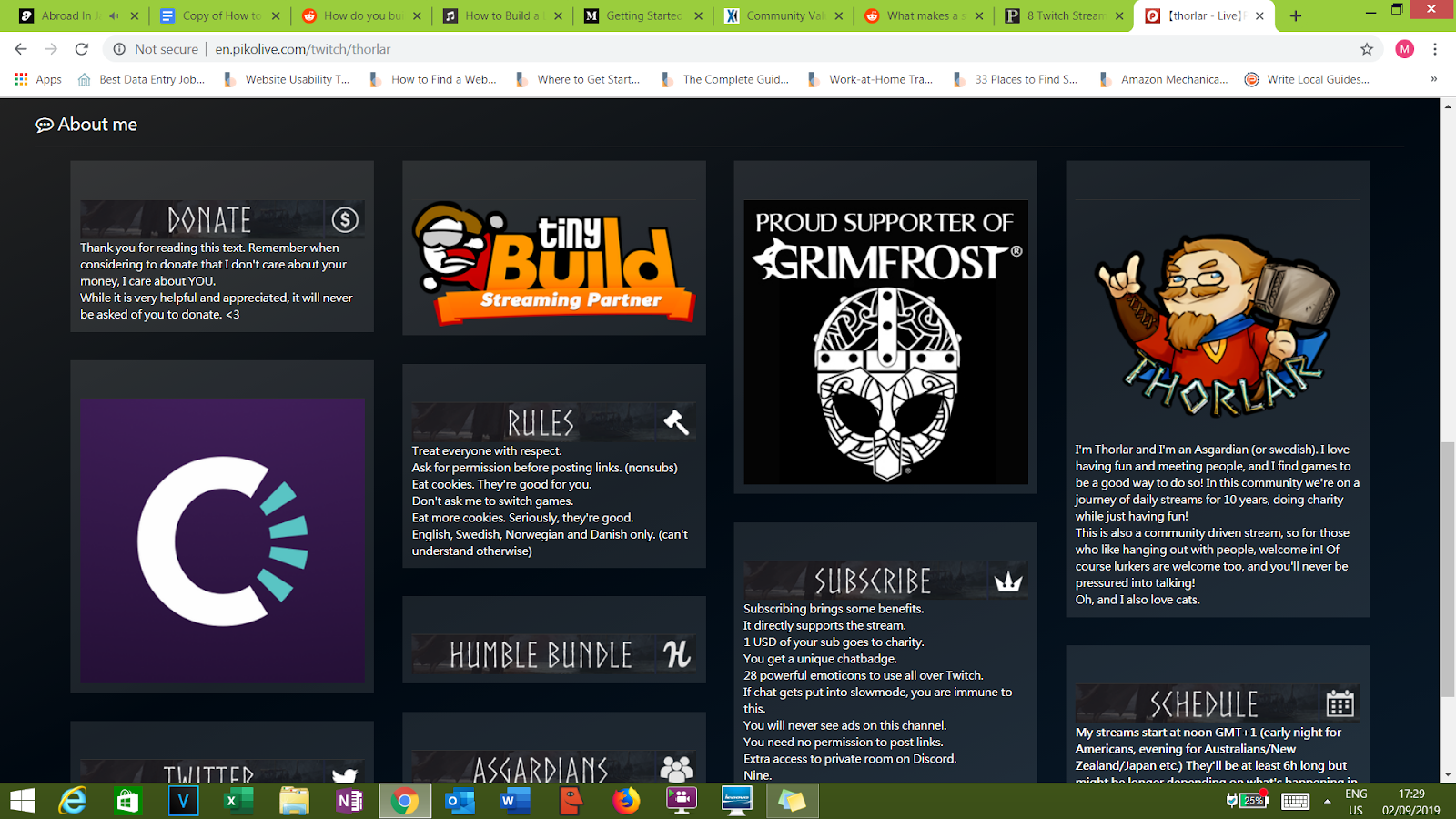Open Word from the taskbar
This screenshot has width=1456, height=819.
point(515,801)
